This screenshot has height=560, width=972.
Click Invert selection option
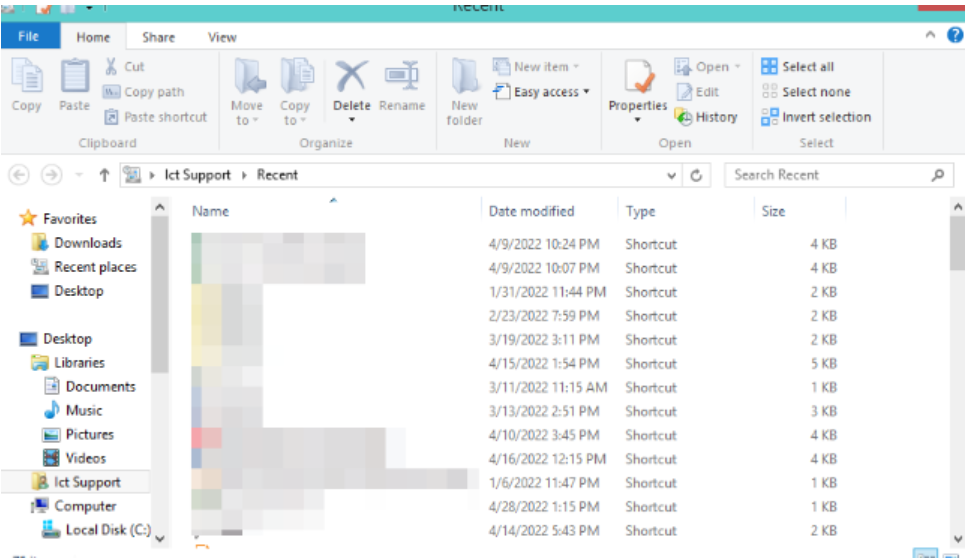point(816,117)
